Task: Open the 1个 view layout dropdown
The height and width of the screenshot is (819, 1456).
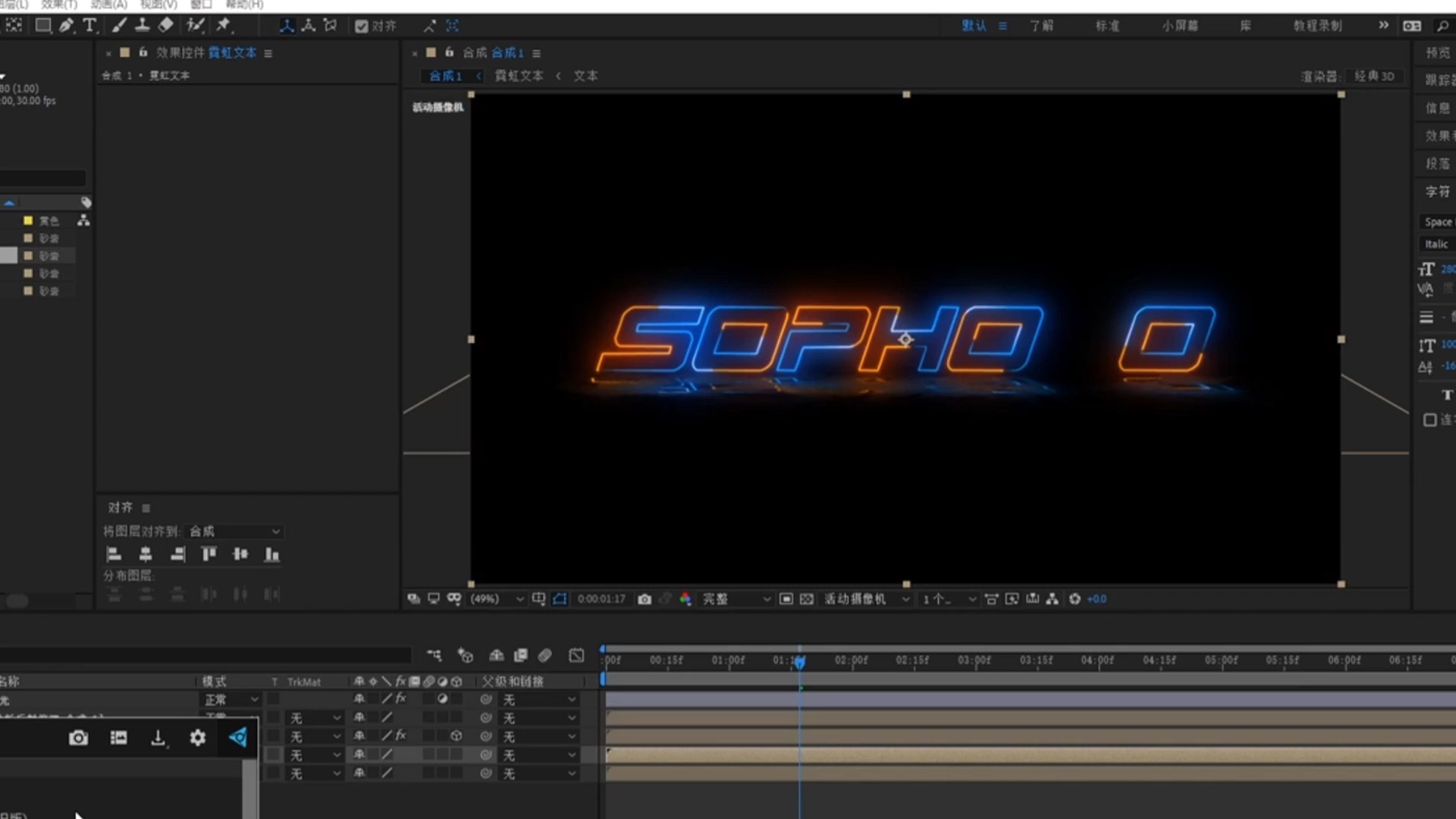Action: 949,599
